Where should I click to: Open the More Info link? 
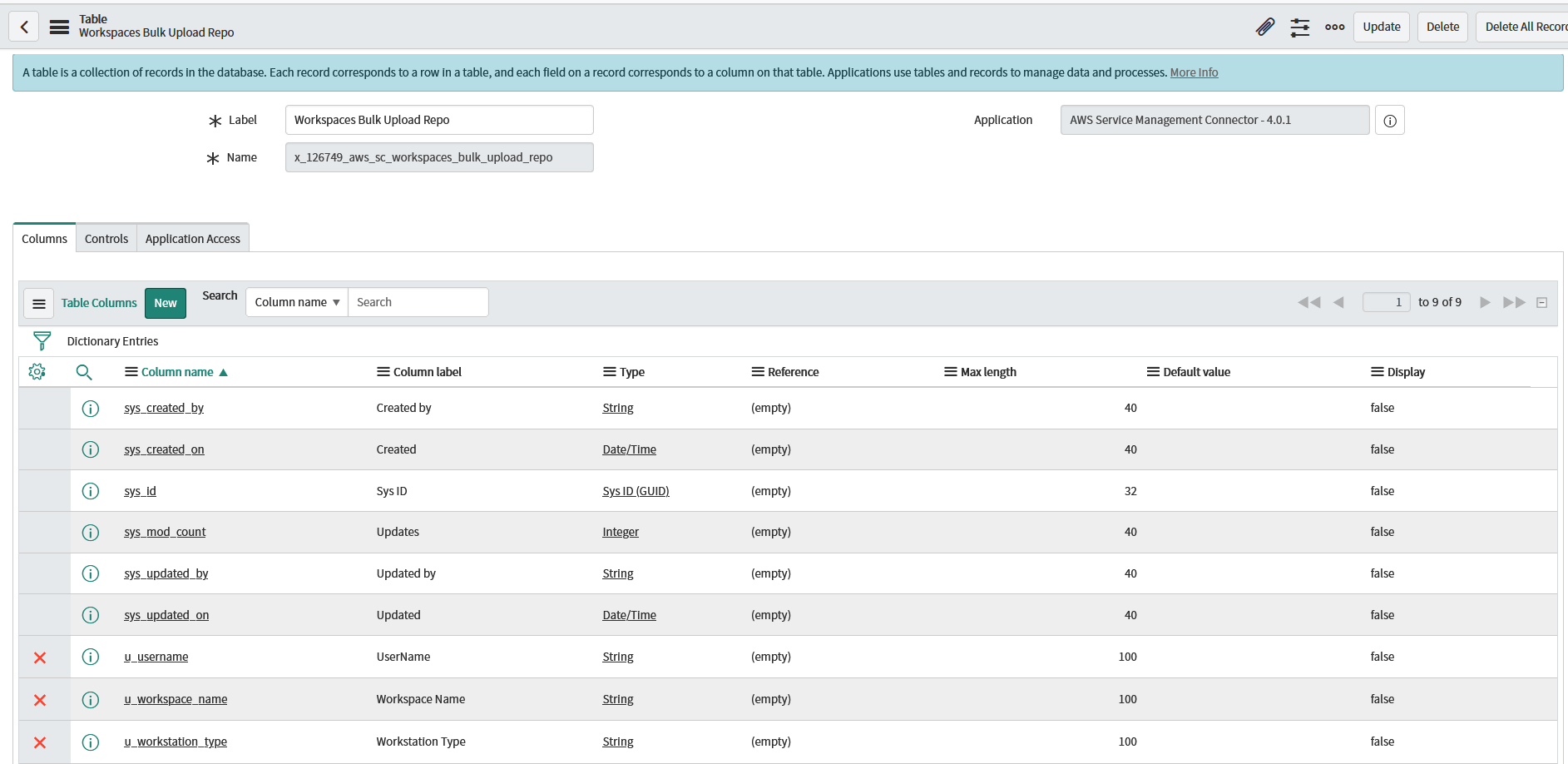1194,72
